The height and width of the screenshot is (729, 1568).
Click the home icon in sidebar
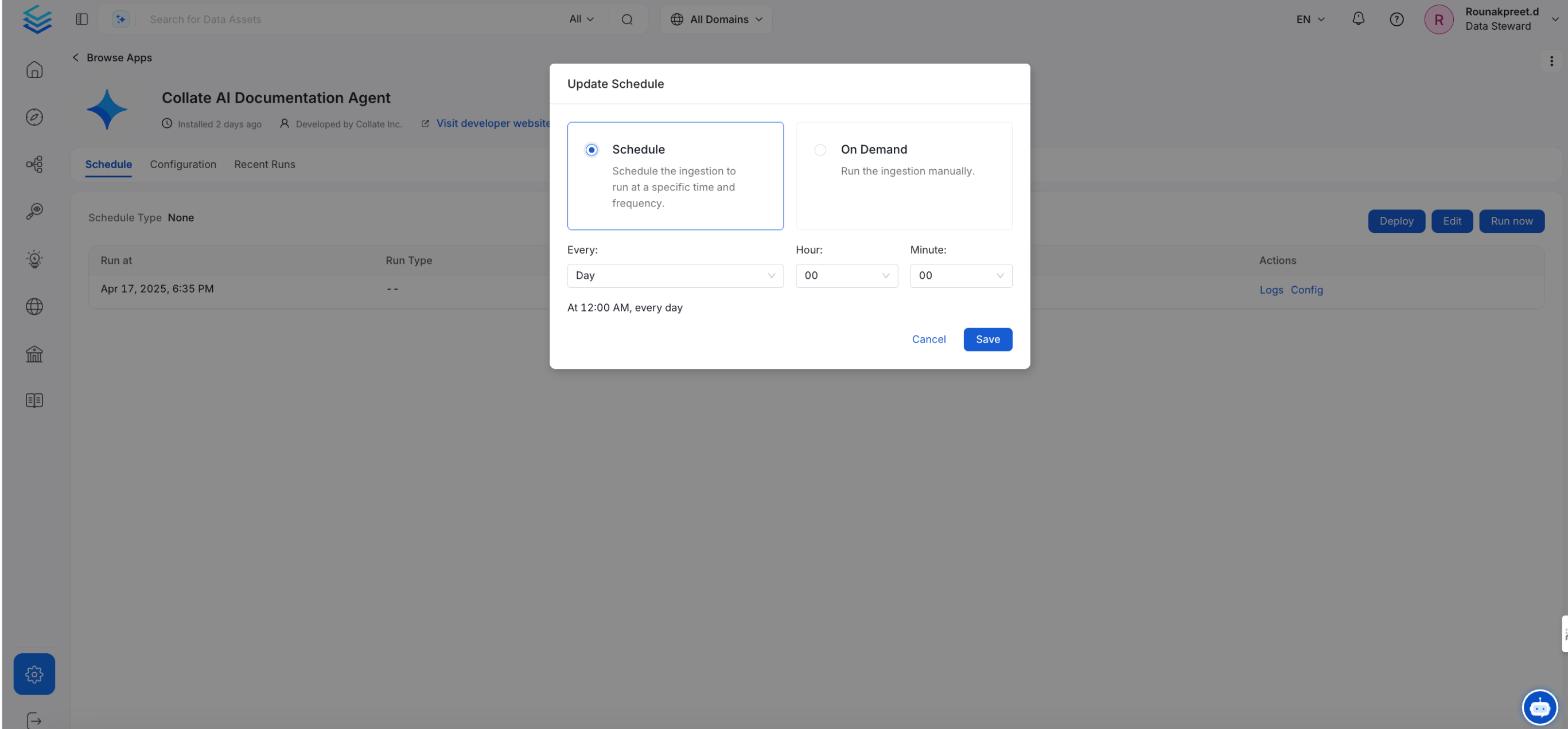point(34,69)
